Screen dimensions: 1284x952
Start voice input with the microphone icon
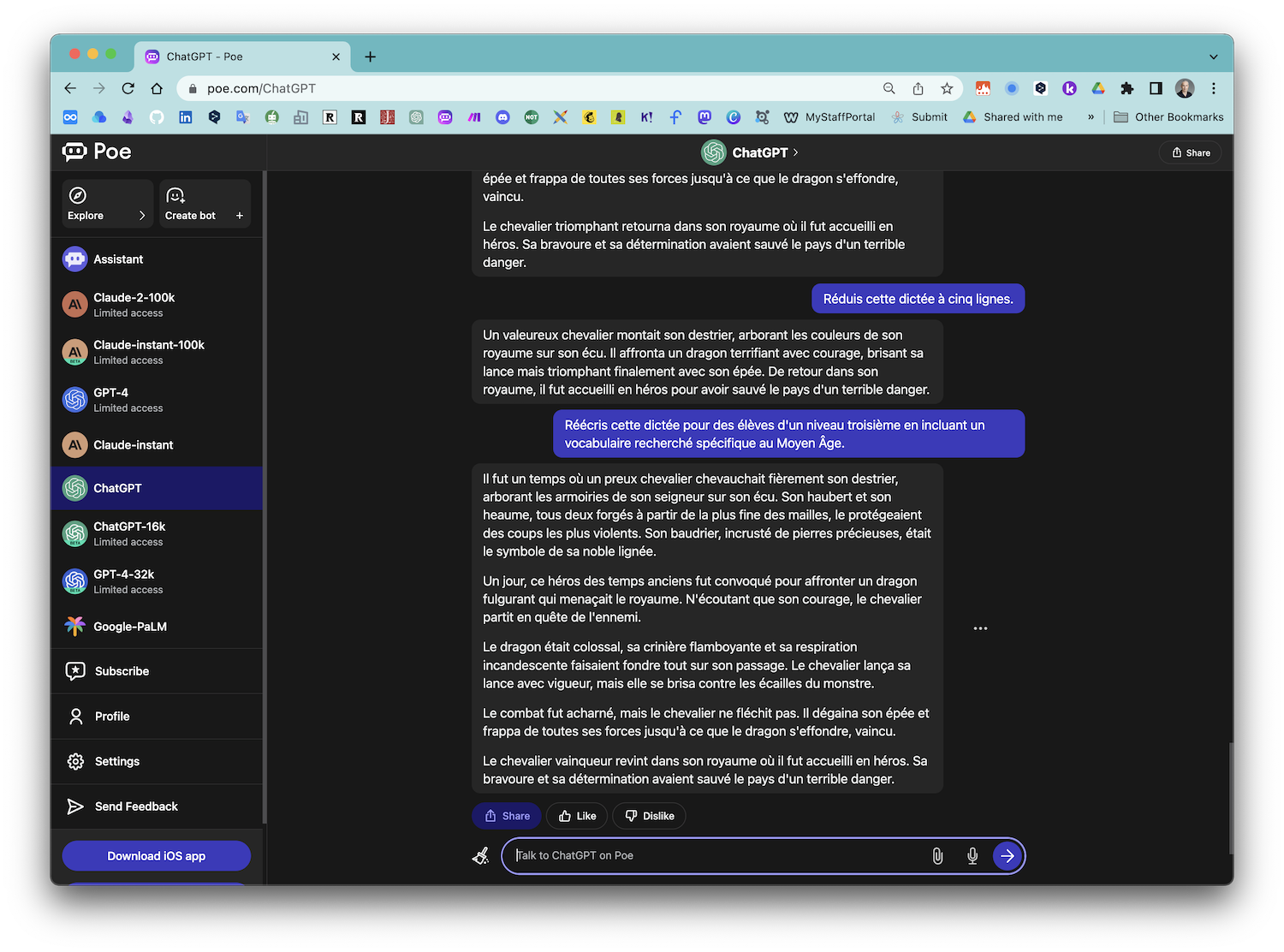(972, 855)
